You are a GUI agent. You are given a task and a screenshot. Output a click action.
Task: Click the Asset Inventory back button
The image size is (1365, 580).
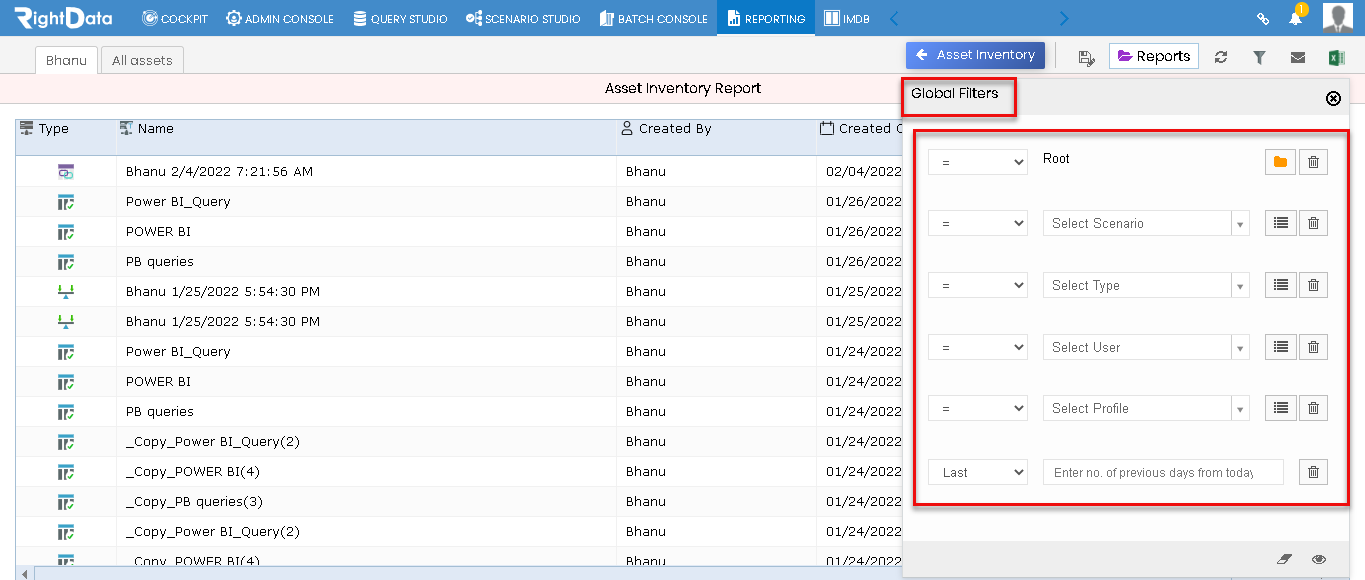click(x=975, y=55)
